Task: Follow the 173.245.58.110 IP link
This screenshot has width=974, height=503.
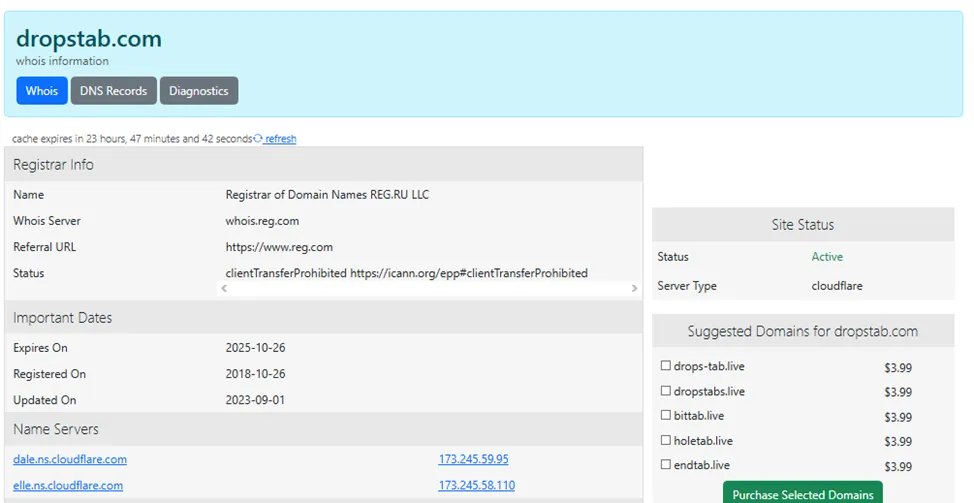Action: (476, 486)
